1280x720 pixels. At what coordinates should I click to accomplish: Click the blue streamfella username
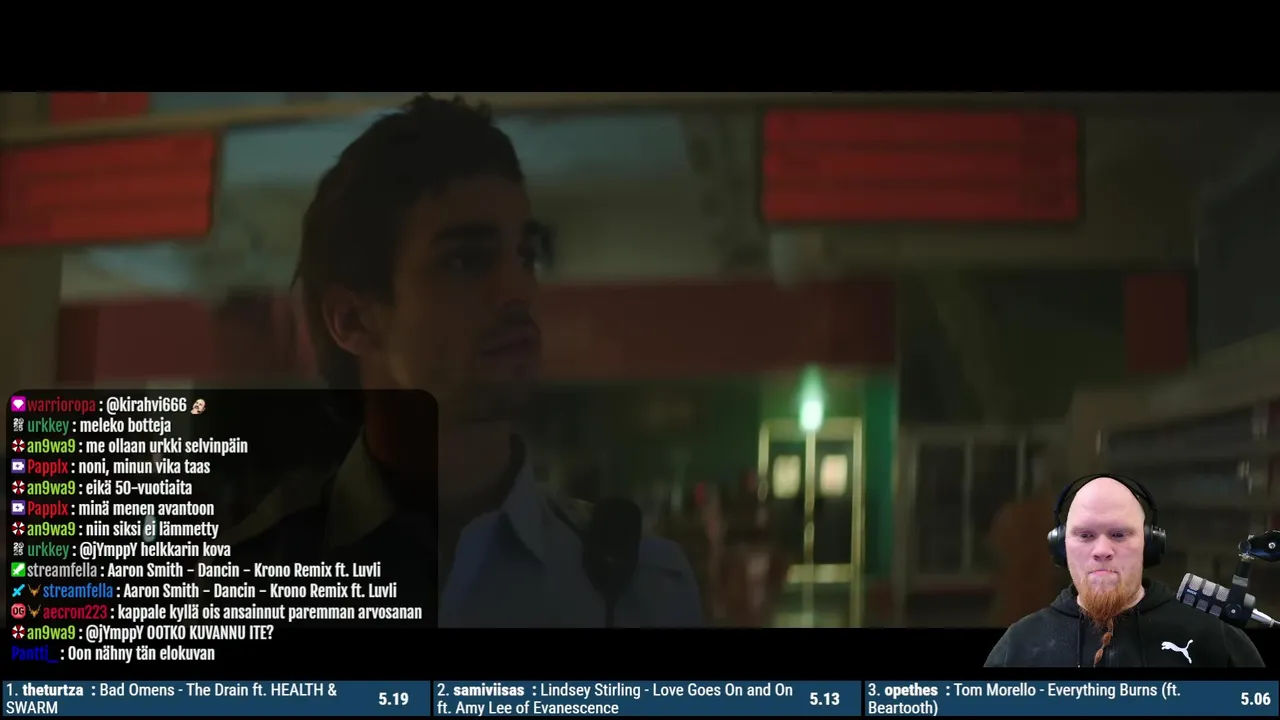point(78,591)
